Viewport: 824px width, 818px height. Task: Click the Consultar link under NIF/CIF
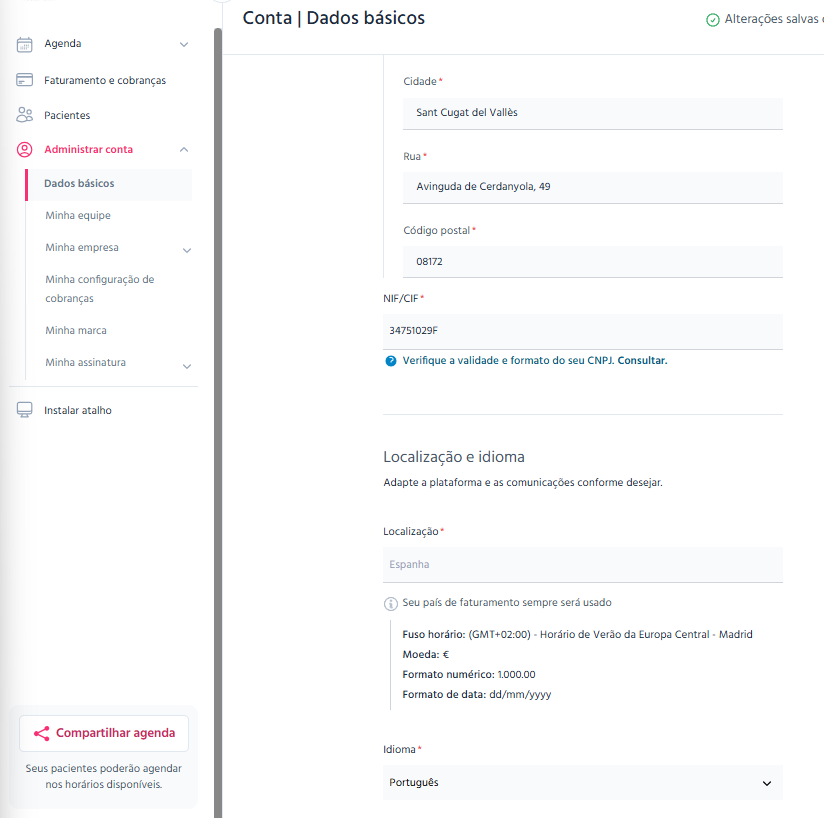(642, 360)
